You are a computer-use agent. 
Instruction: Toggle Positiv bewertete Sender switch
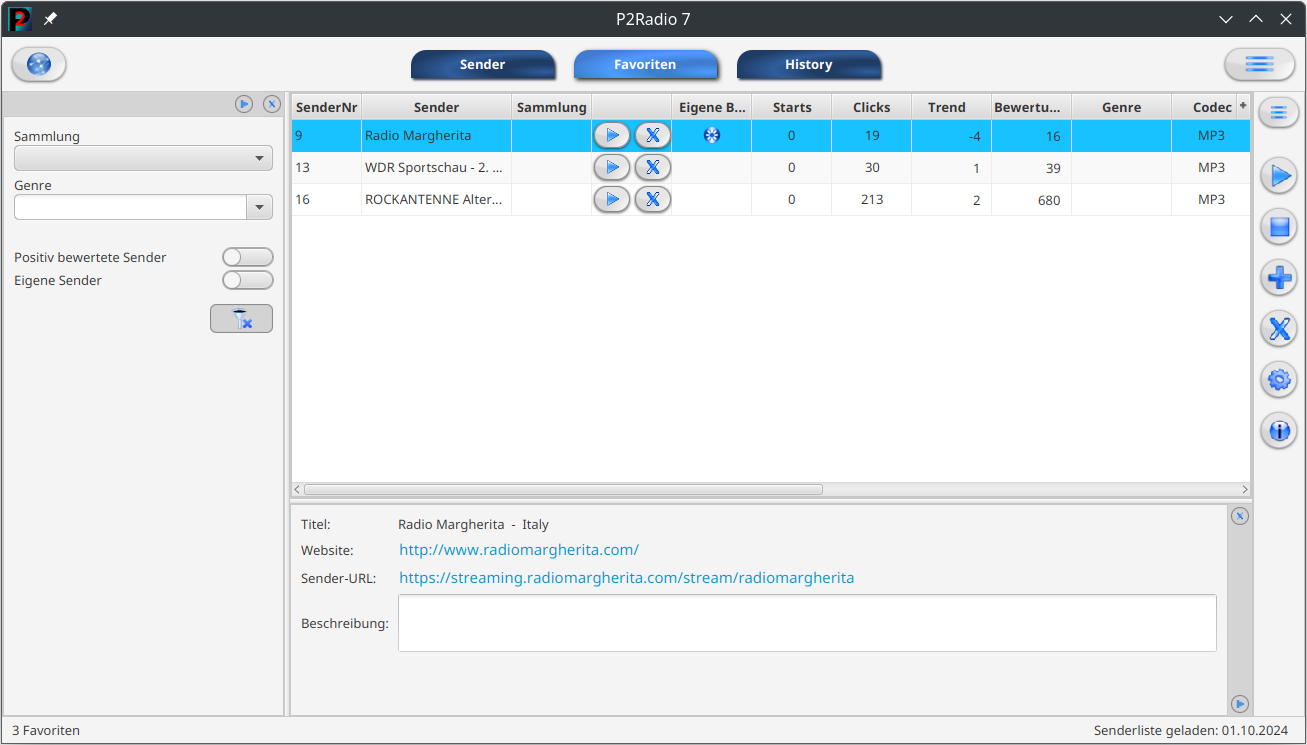click(x=247, y=258)
